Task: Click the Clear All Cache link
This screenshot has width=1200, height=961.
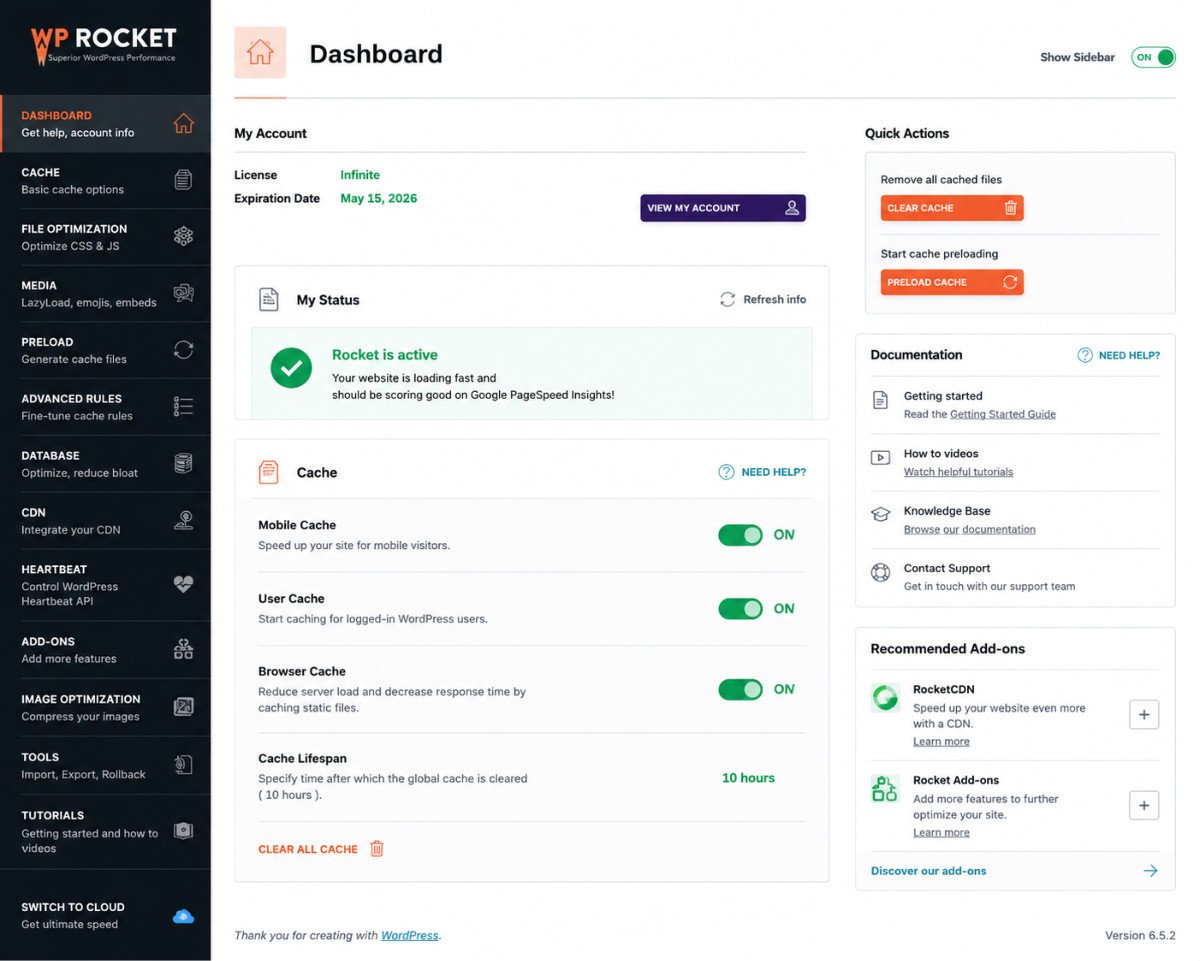Action: pos(308,849)
